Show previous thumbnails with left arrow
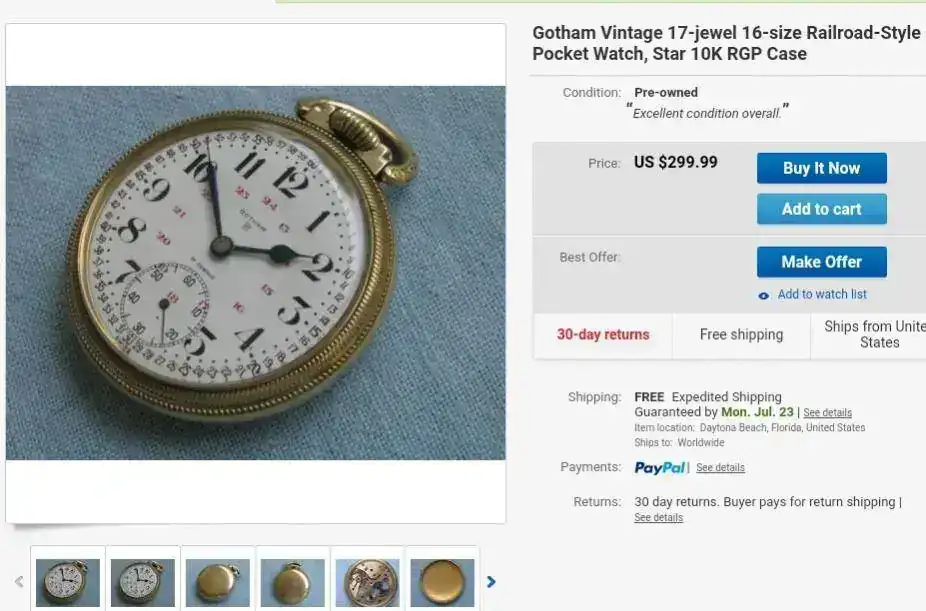The width and height of the screenshot is (926, 611). 19,582
